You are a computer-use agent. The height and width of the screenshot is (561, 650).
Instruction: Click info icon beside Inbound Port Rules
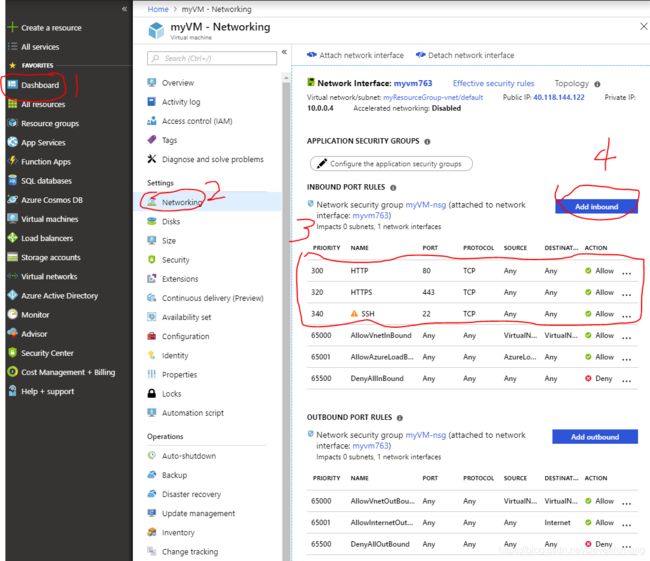[x=393, y=187]
